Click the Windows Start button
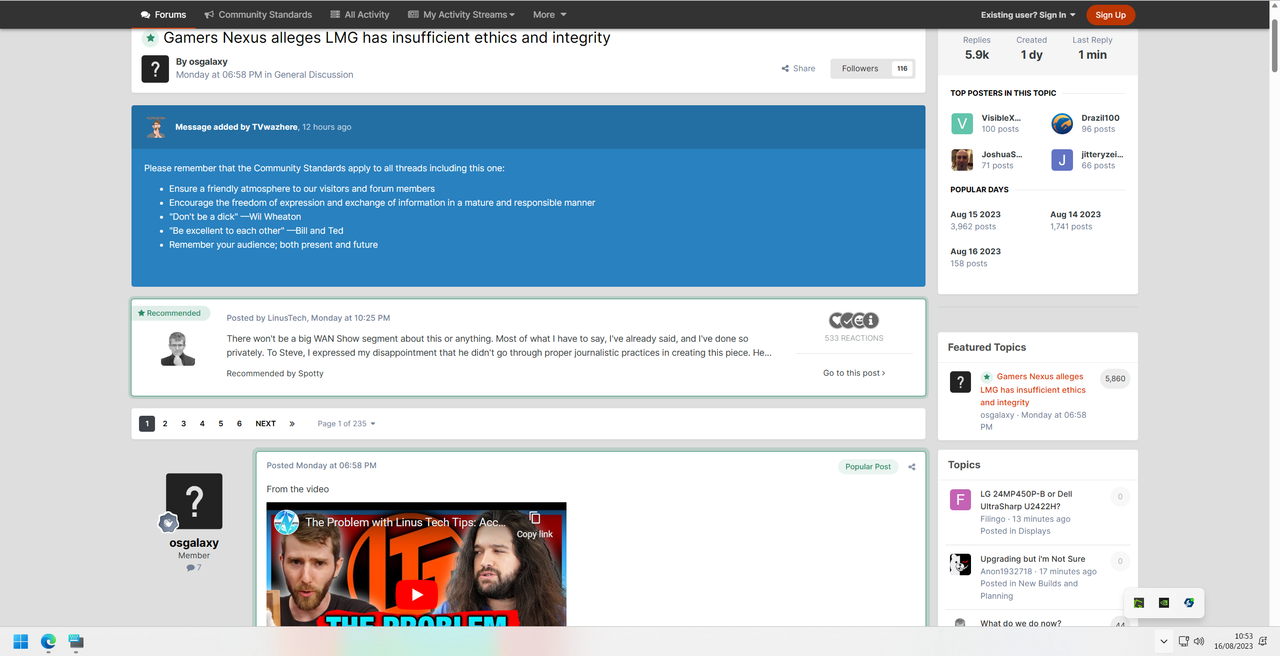The height and width of the screenshot is (656, 1280). click(21, 641)
